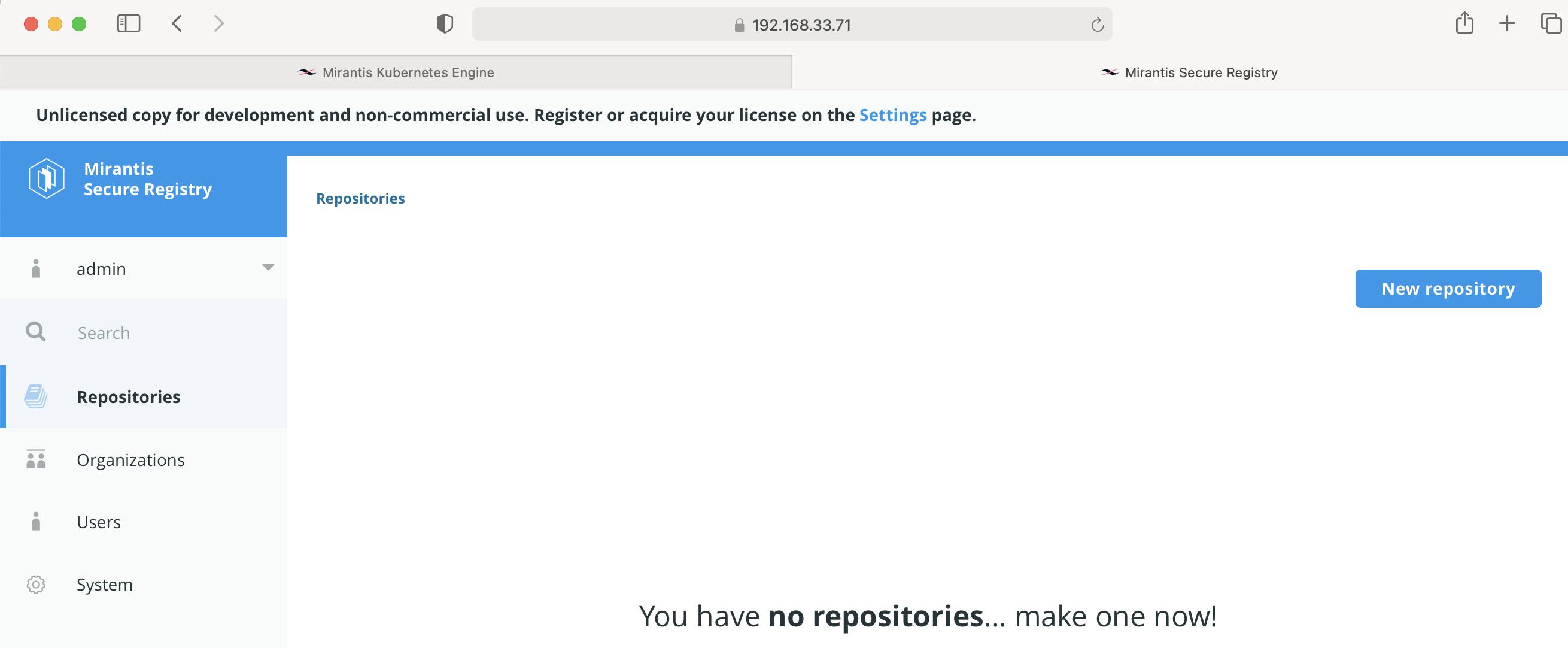Click the magnifier search icon in sidebar
1568x648 pixels.
pos(35,332)
